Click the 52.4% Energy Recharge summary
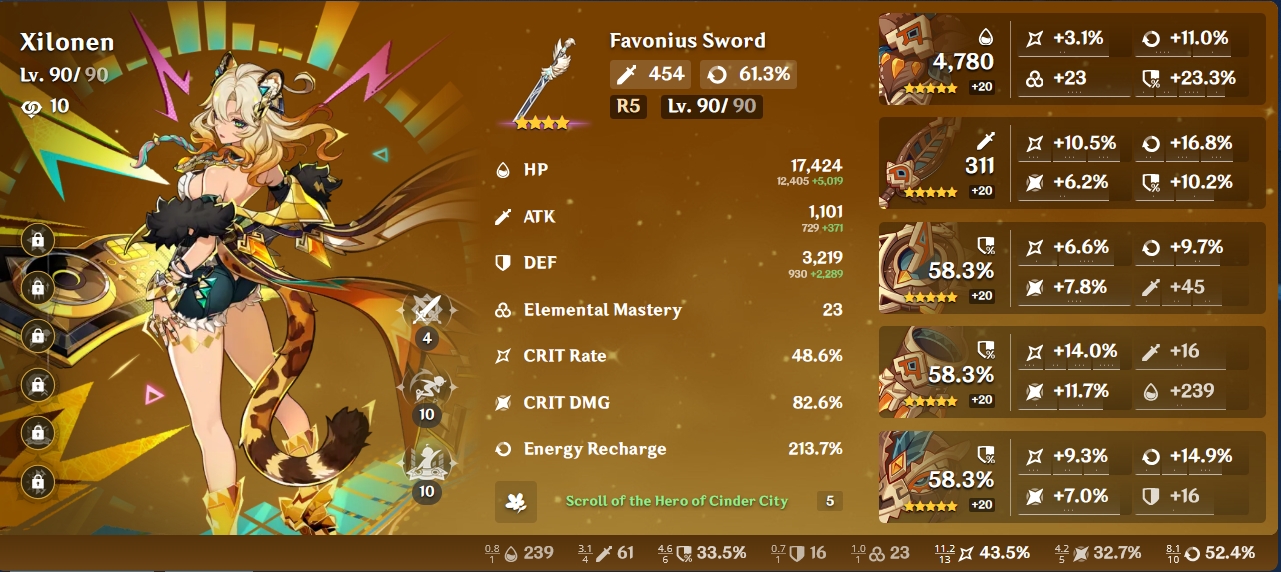Screen dimensions: 1281x572 [1211, 552]
